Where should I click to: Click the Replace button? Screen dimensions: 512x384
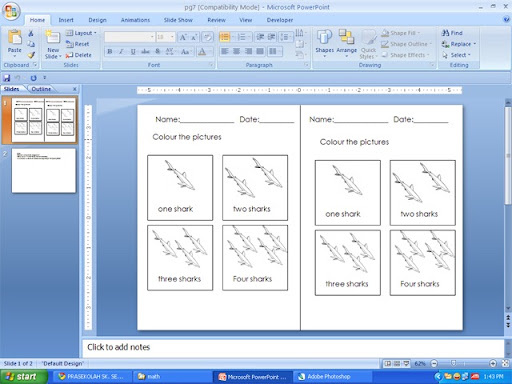click(459, 44)
